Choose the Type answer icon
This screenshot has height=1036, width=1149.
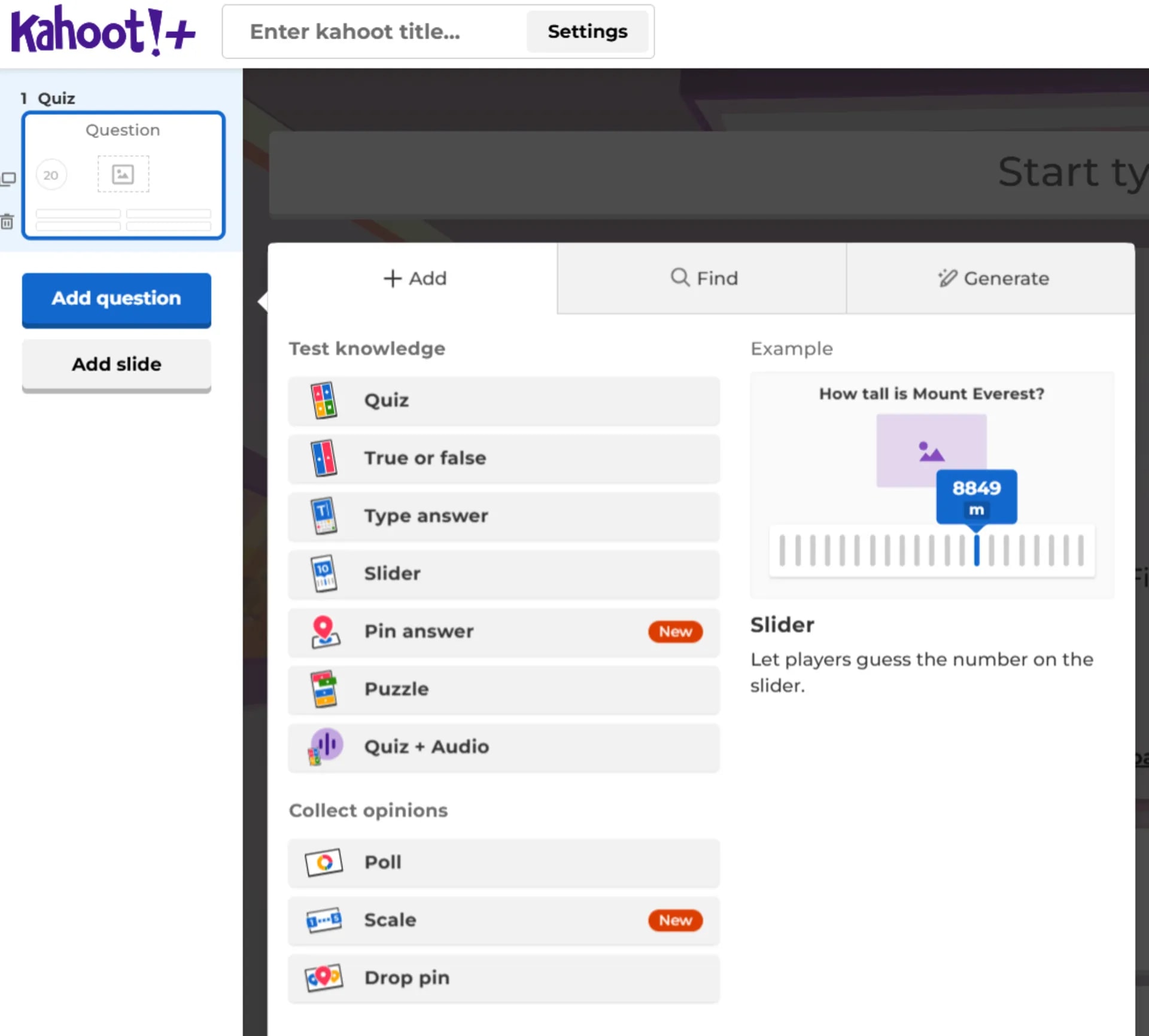click(324, 516)
